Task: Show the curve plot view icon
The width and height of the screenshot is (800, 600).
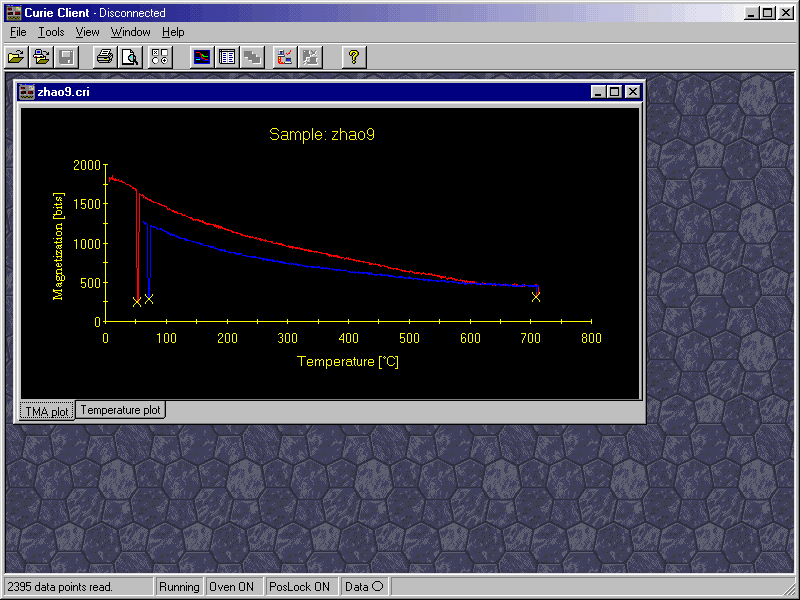Action: (202, 57)
